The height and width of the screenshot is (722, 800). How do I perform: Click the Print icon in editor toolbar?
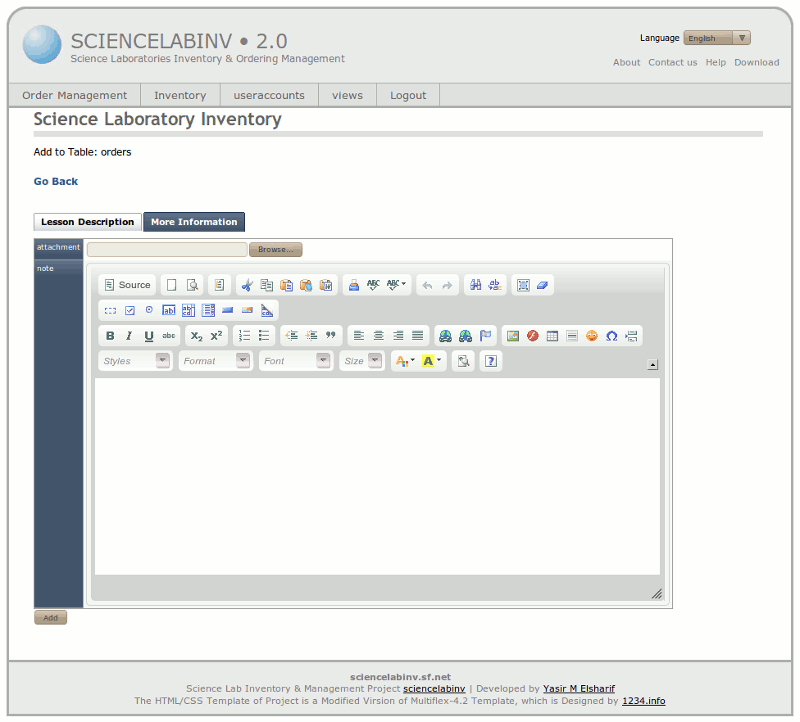pos(354,285)
